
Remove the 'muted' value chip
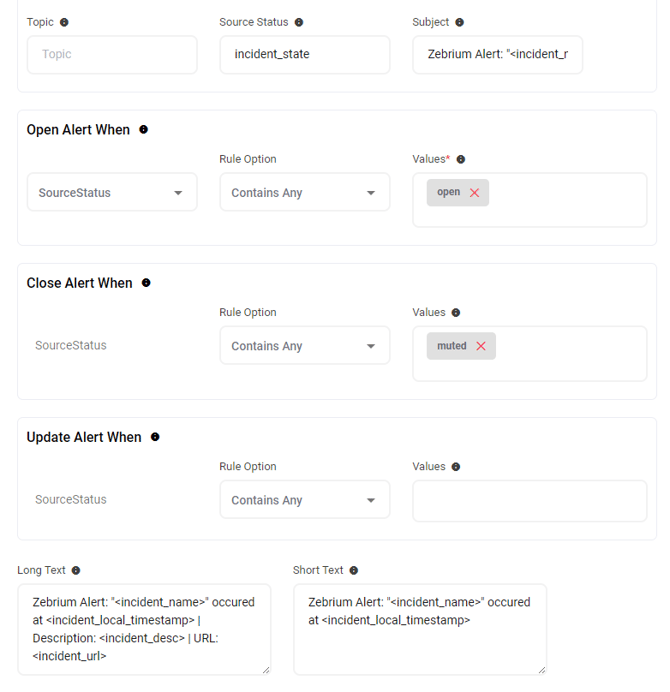(x=481, y=346)
